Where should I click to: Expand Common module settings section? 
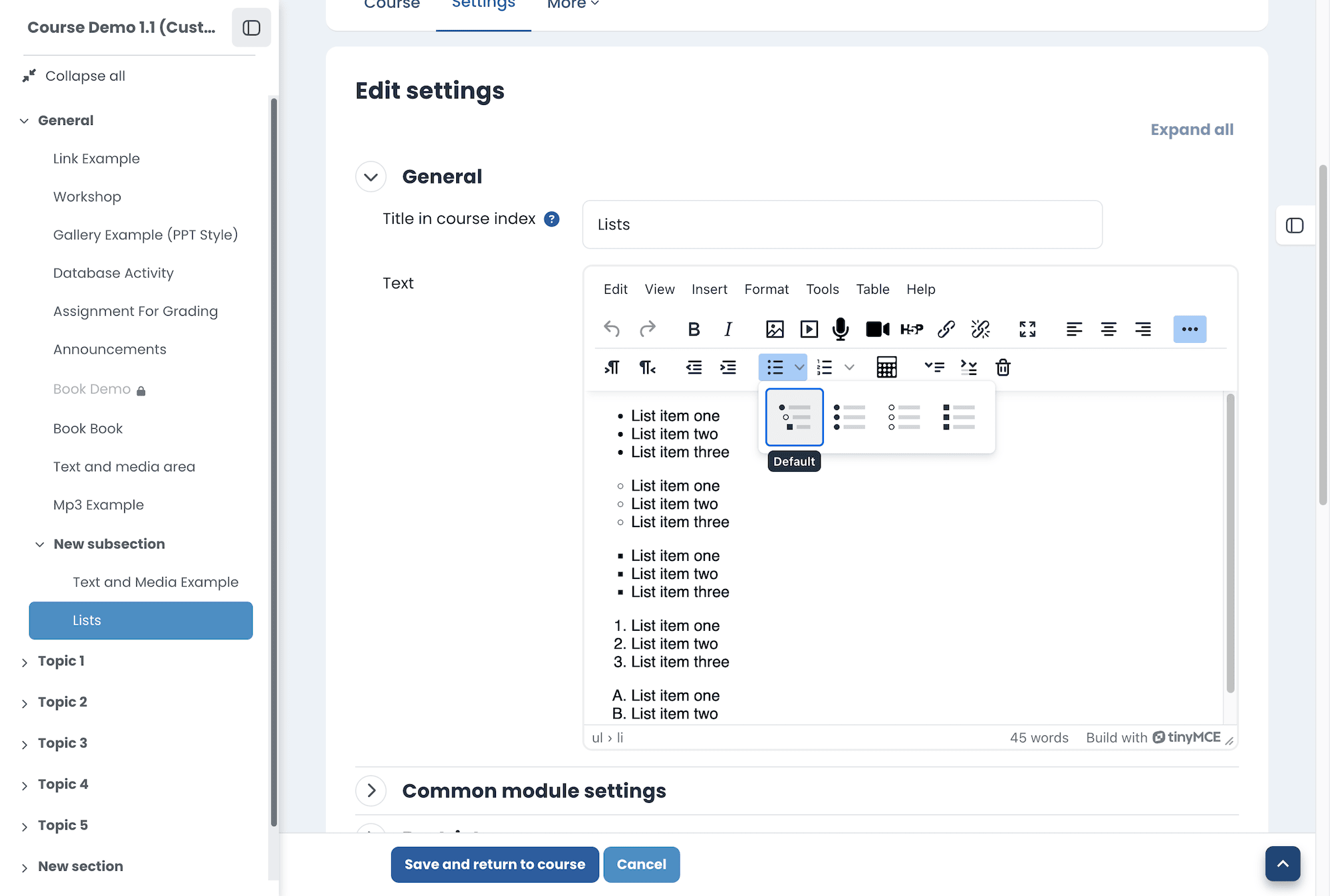(371, 790)
